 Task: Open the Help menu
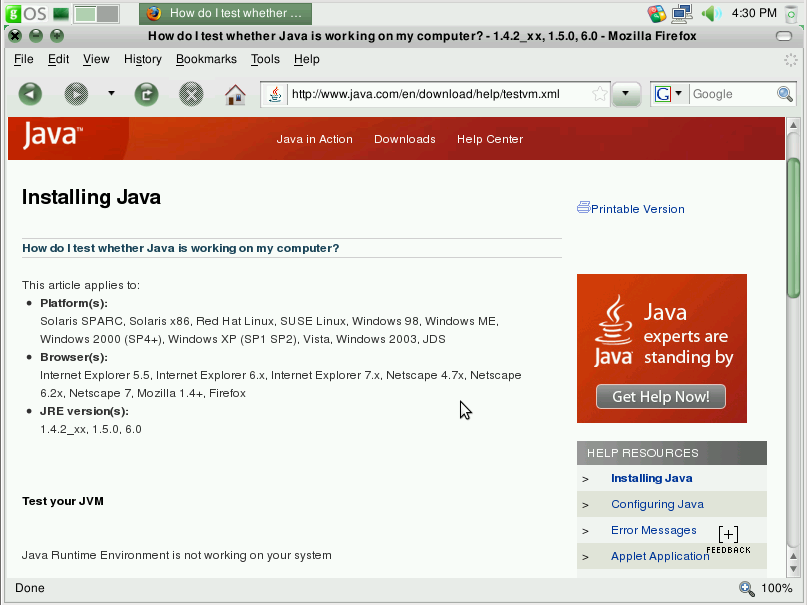[307, 59]
